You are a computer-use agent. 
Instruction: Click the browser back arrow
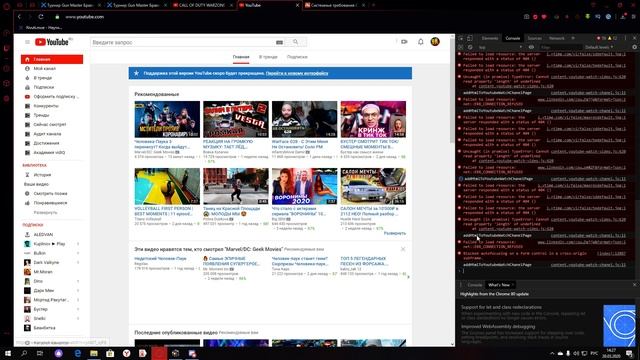pos(19,17)
